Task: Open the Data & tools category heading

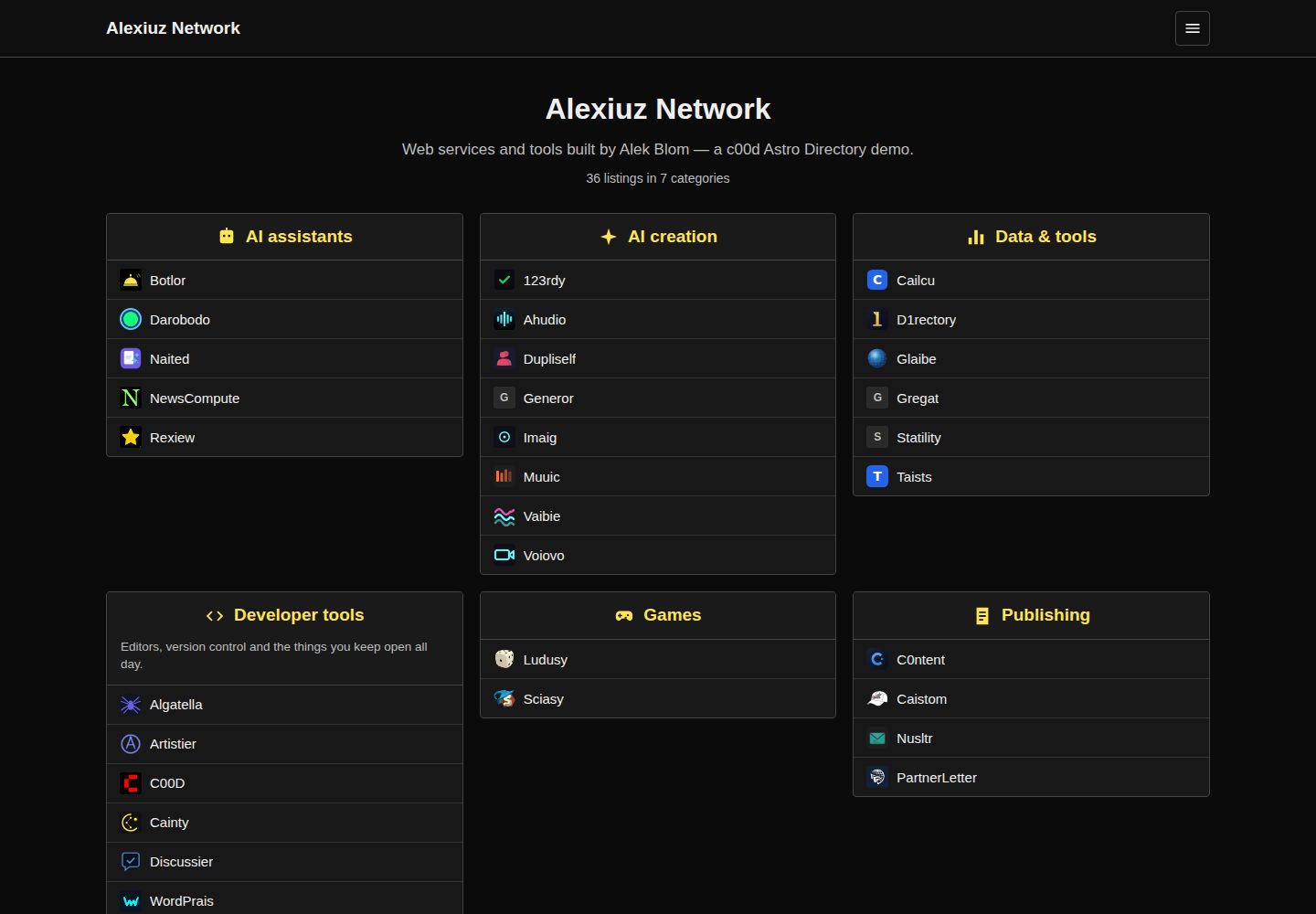Action: pos(1031,237)
